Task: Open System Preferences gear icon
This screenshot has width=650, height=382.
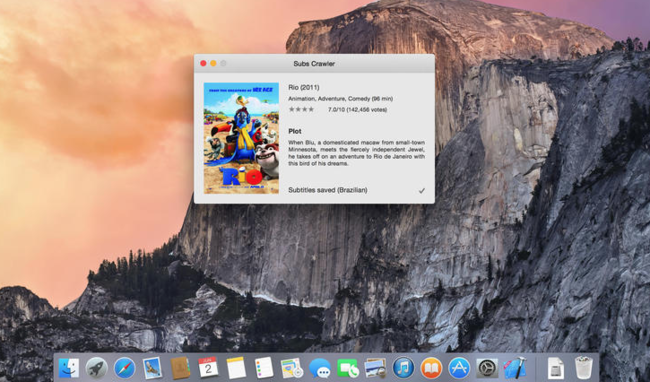Action: (x=487, y=367)
